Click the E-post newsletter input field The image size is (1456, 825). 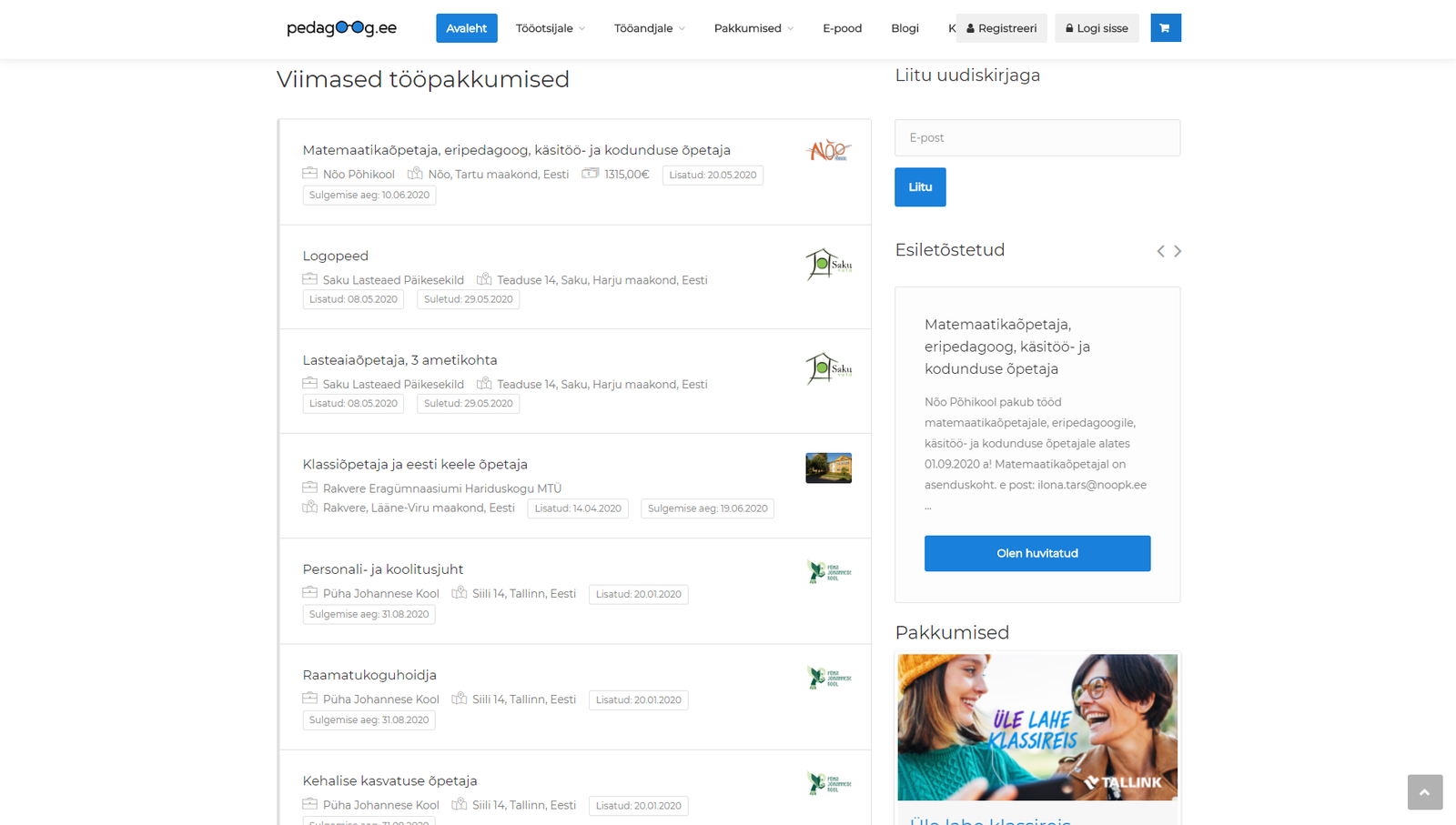pos(1037,138)
